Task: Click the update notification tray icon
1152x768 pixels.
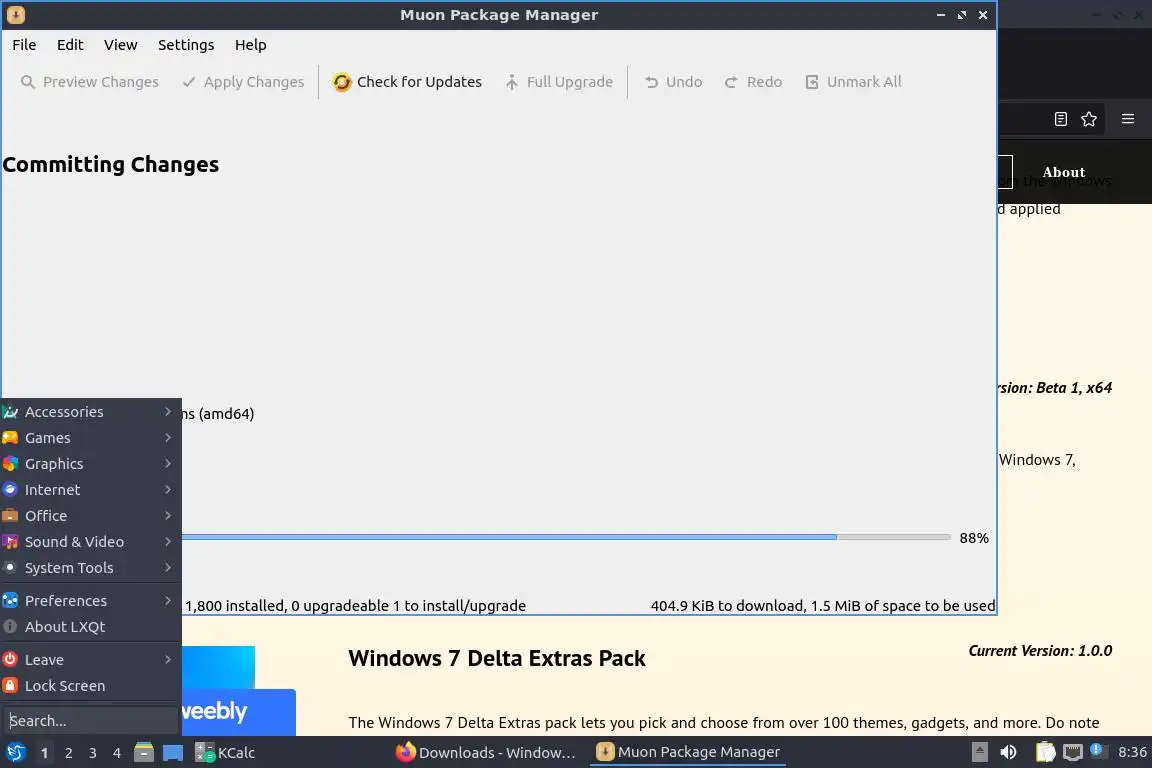Action: coord(1097,751)
